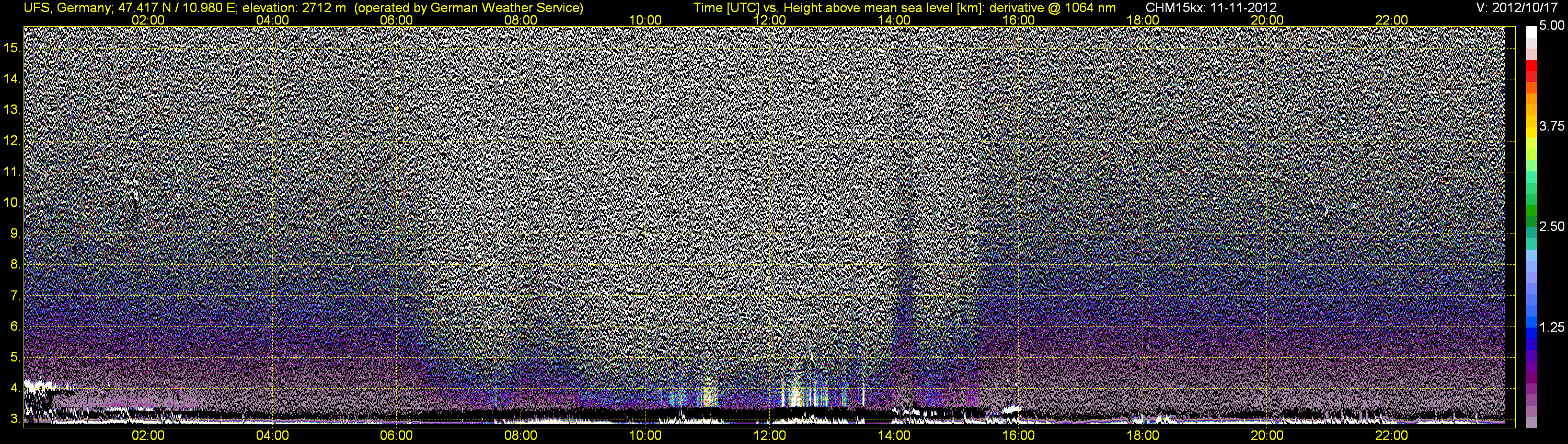Click the colorbar value 2.50
Viewport: 1568px width, 444px height.
coord(1552,227)
